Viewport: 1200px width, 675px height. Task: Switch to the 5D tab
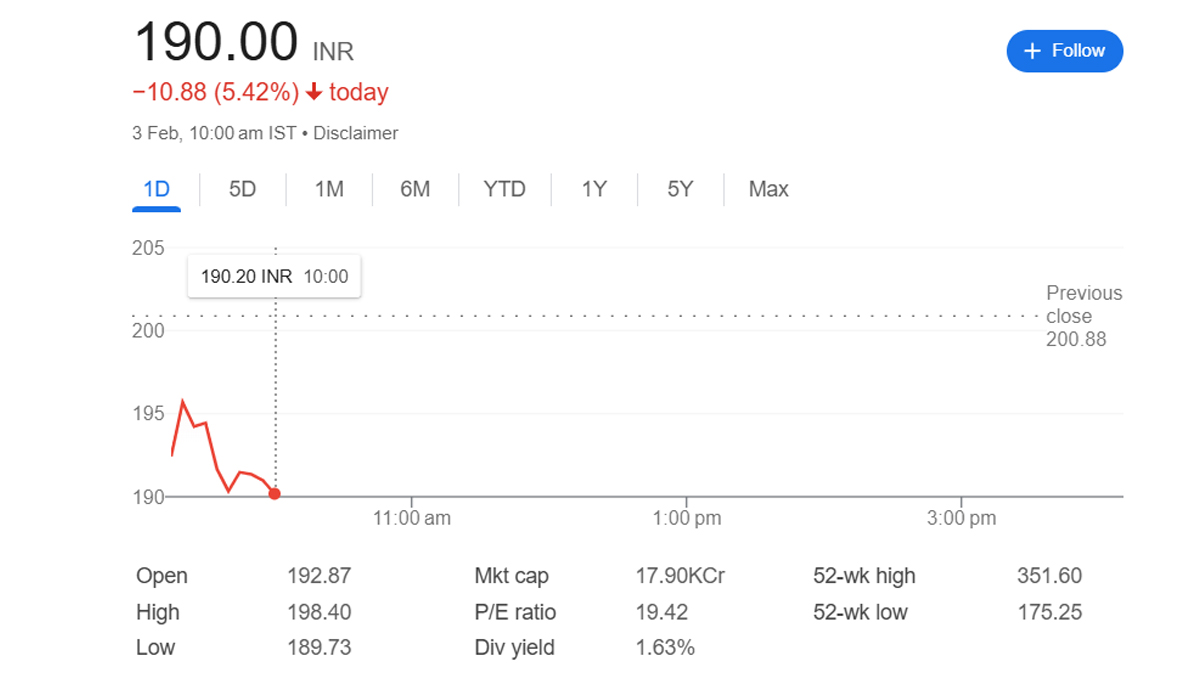tap(243, 189)
